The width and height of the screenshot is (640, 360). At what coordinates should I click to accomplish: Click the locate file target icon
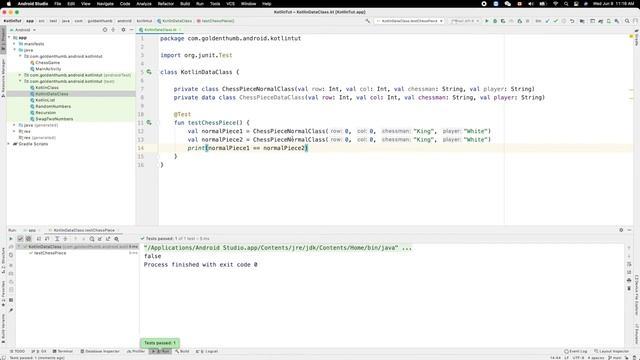[105, 30]
